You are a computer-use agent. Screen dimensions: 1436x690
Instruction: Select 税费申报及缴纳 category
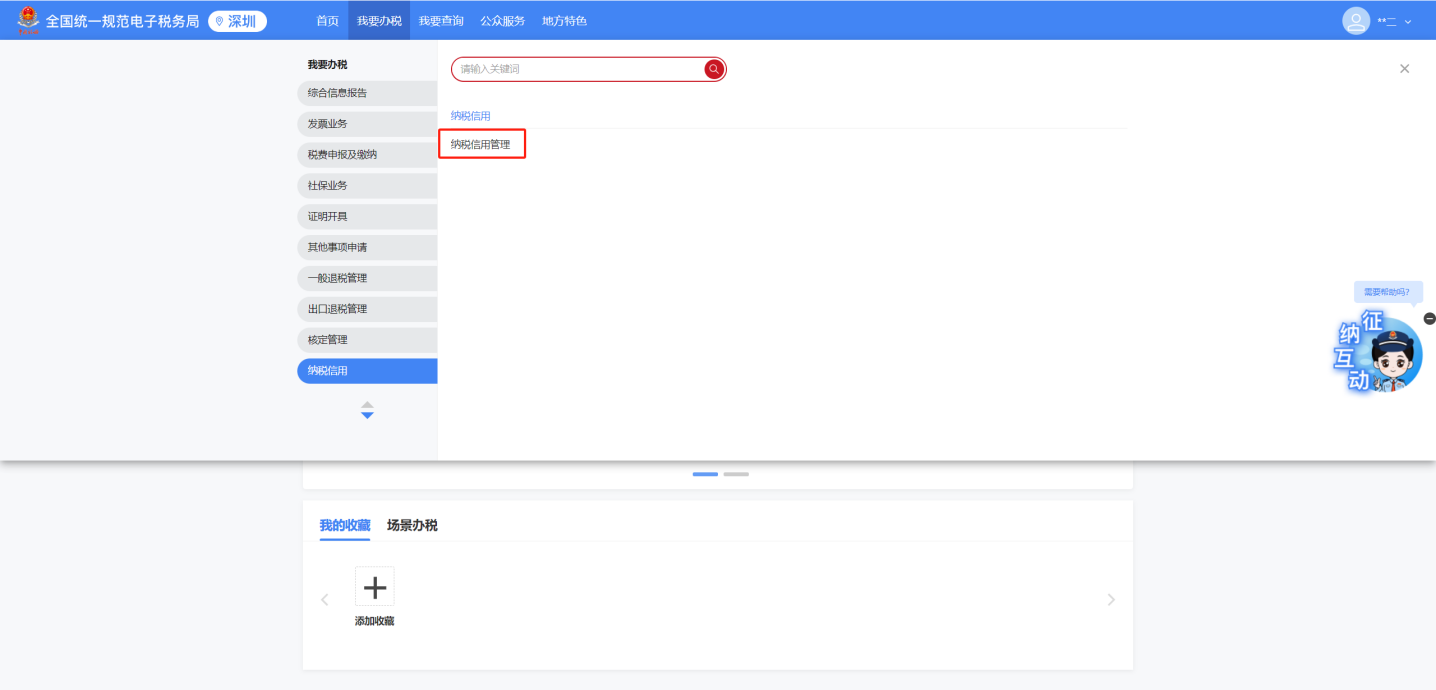[x=367, y=155]
